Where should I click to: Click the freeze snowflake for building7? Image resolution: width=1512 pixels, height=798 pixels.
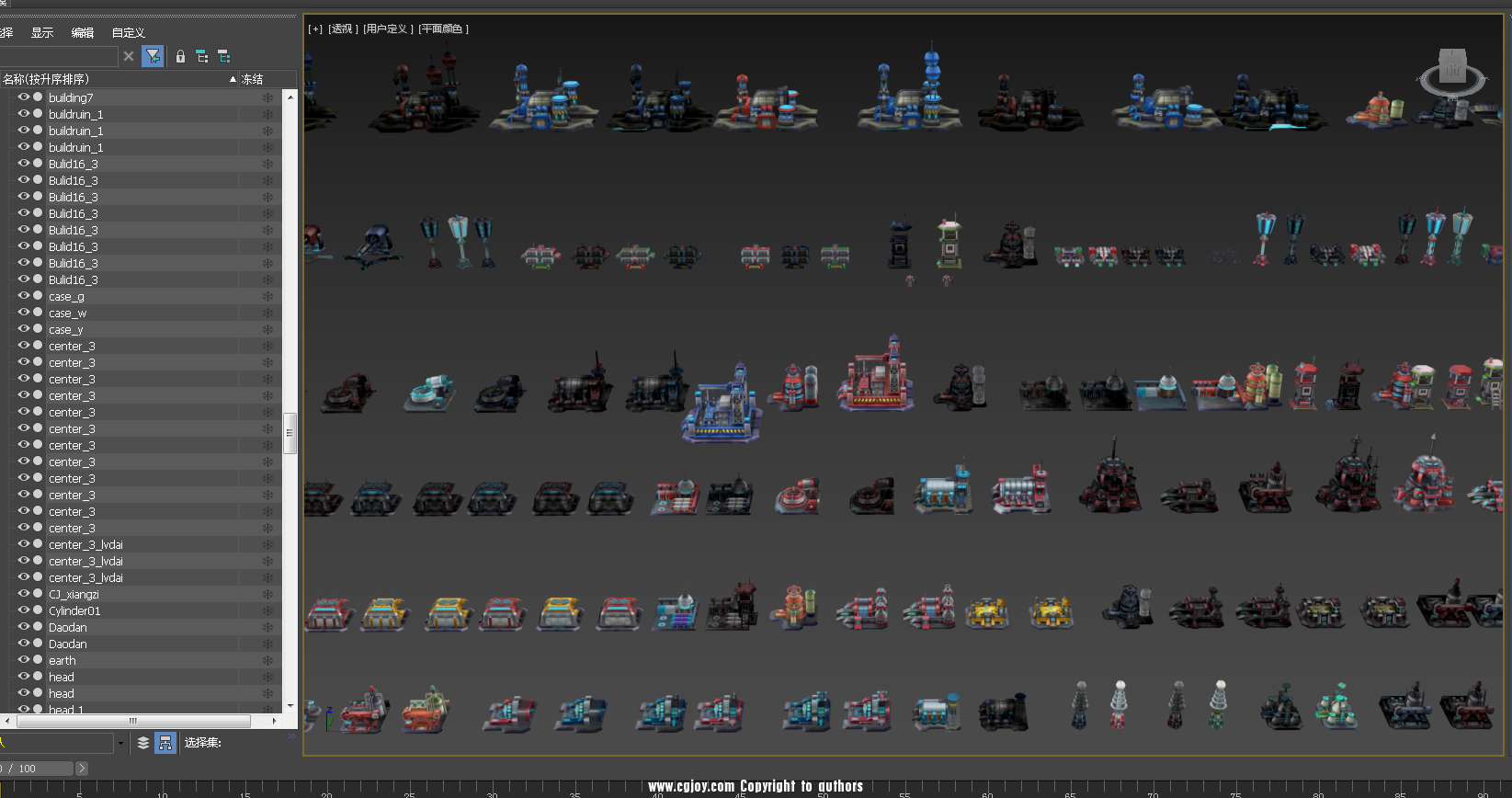coord(267,97)
